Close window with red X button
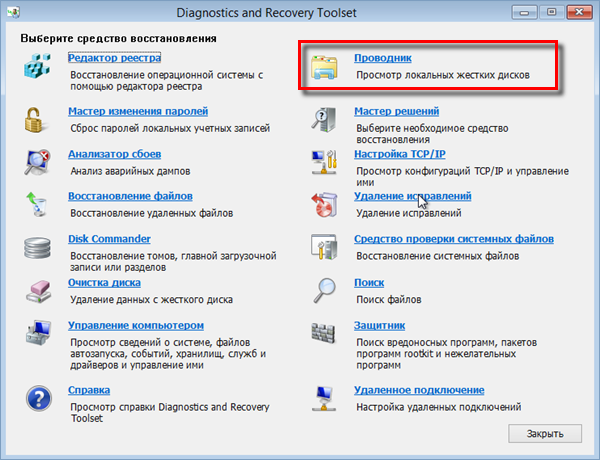 point(579,13)
